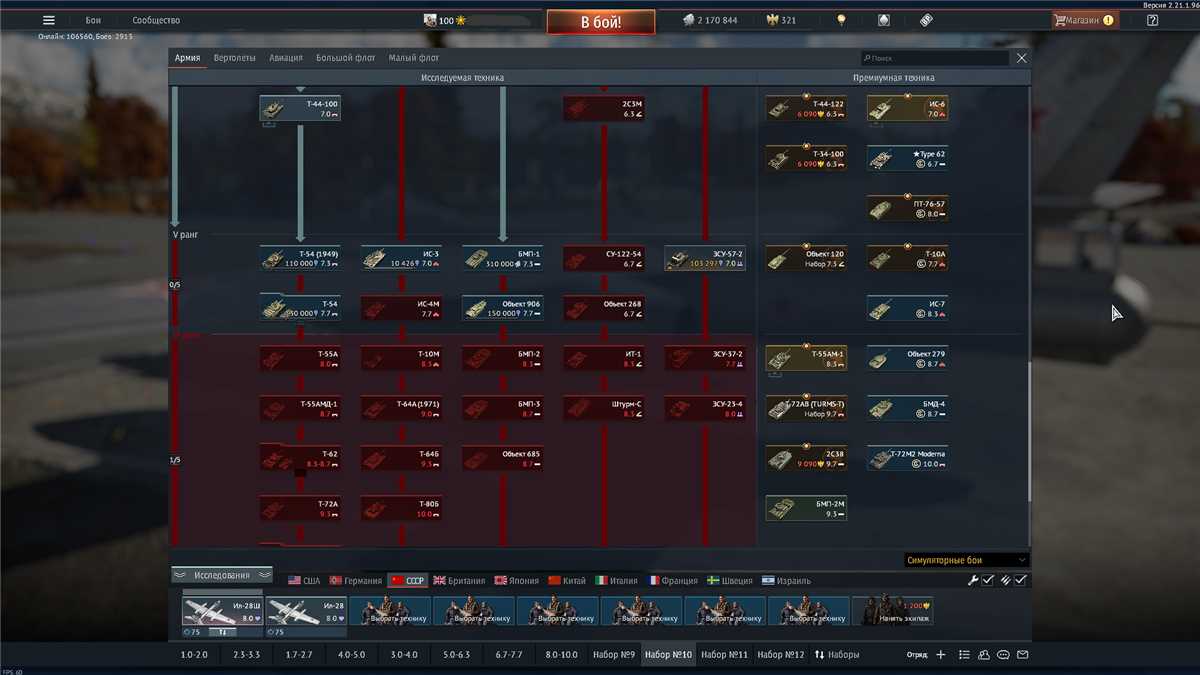Open the main hamburger menu
Screen dimensions: 1200x675
point(49,20)
